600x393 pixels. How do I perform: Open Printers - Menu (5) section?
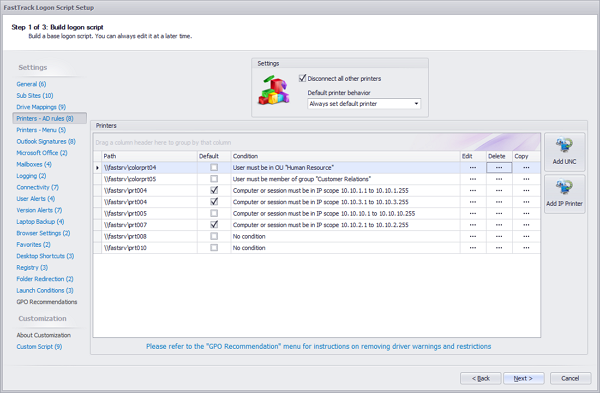[41, 130]
